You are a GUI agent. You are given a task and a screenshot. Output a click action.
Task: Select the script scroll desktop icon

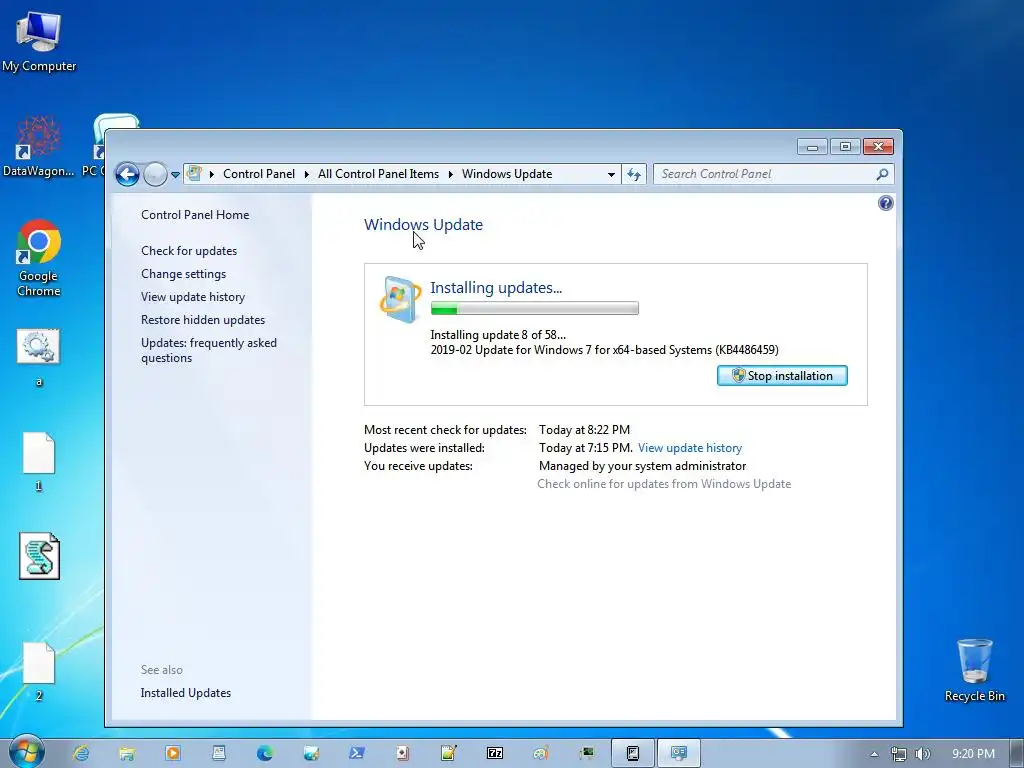39,556
